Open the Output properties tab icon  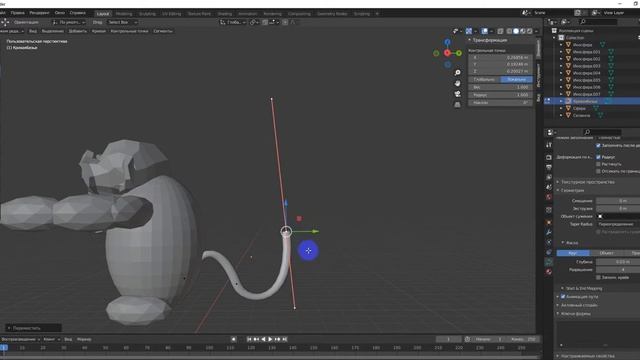click(549, 167)
